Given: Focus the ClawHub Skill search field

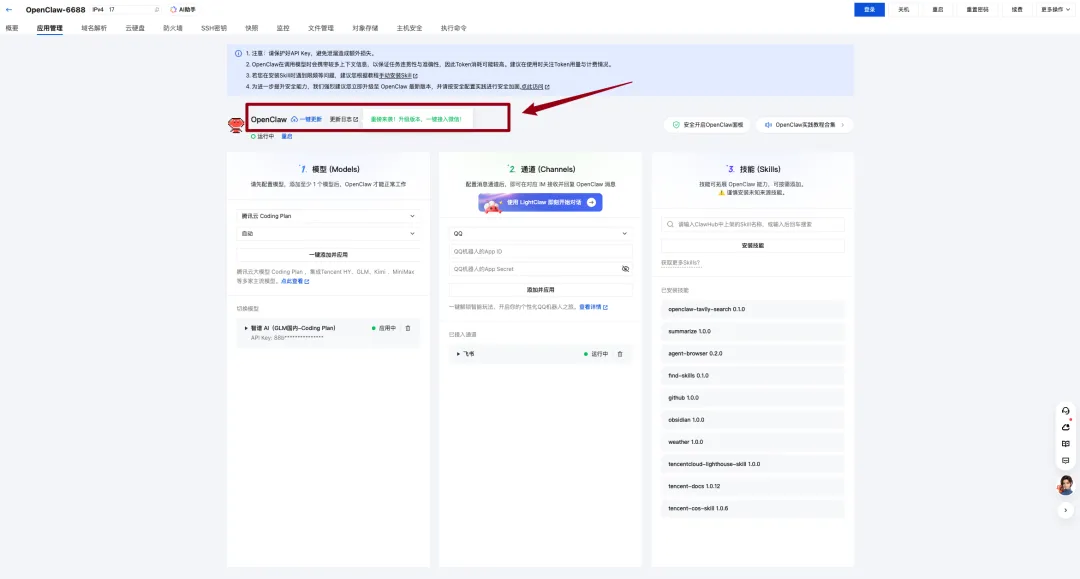Looking at the screenshot, I should click(753, 224).
